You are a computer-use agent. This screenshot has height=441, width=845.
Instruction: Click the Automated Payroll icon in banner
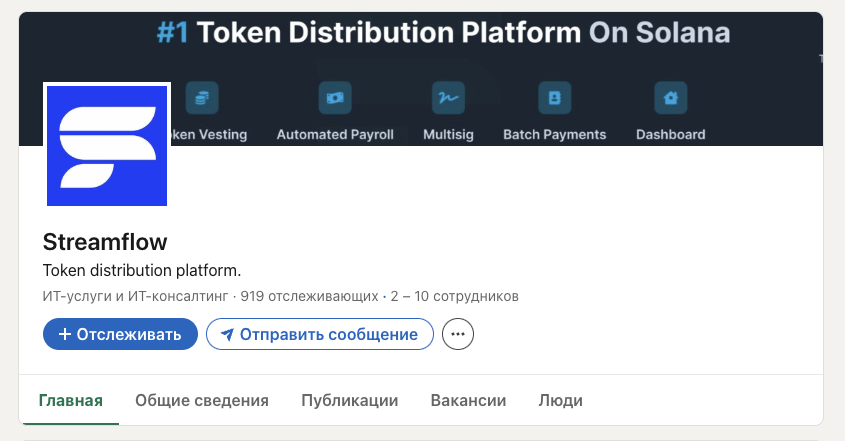click(335, 99)
